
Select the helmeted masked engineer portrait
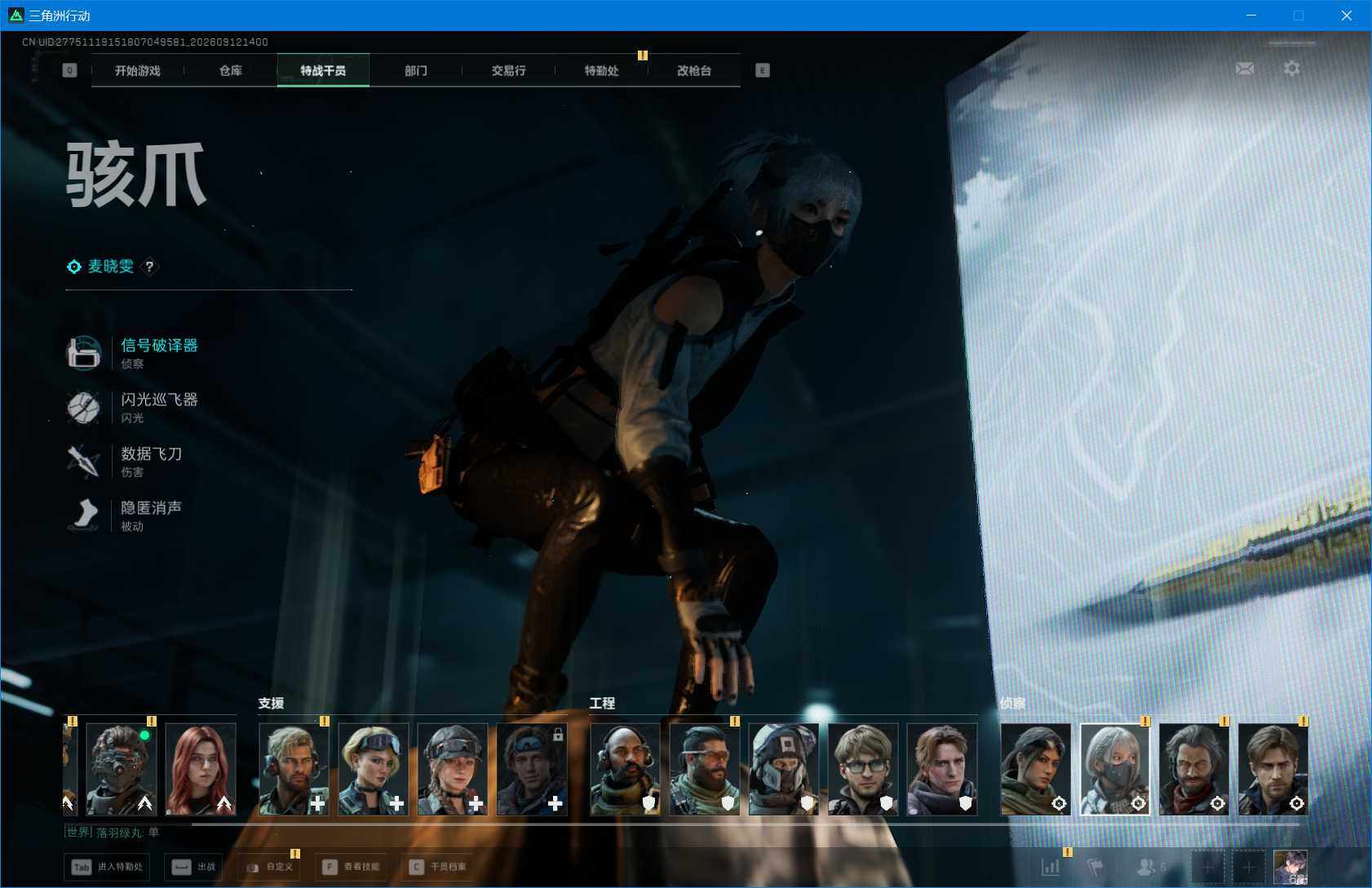(784, 769)
